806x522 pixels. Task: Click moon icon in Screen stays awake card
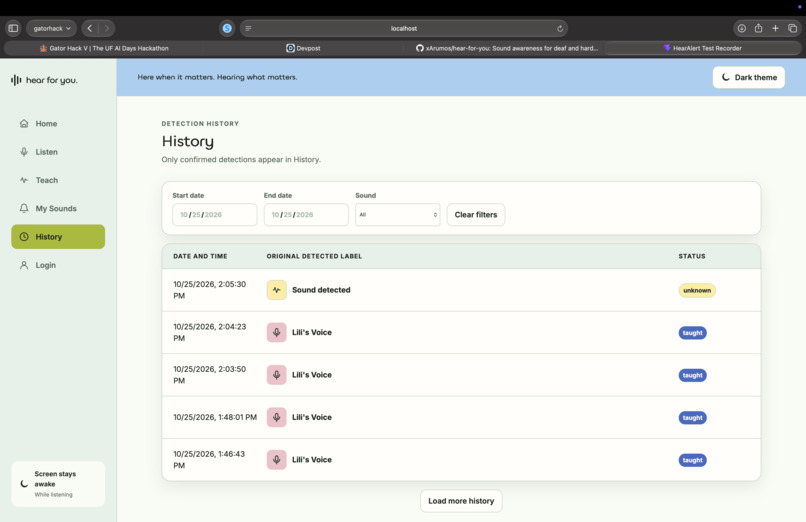24,483
